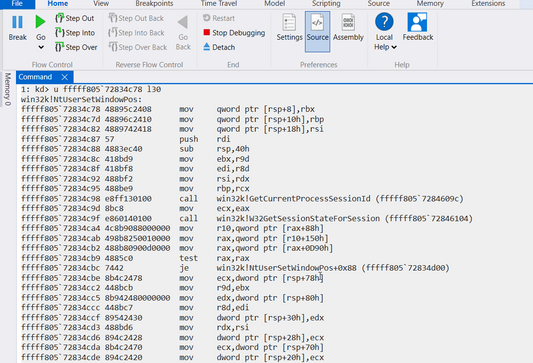
Task: Click Step Into Back button
Action: [x=136, y=33]
